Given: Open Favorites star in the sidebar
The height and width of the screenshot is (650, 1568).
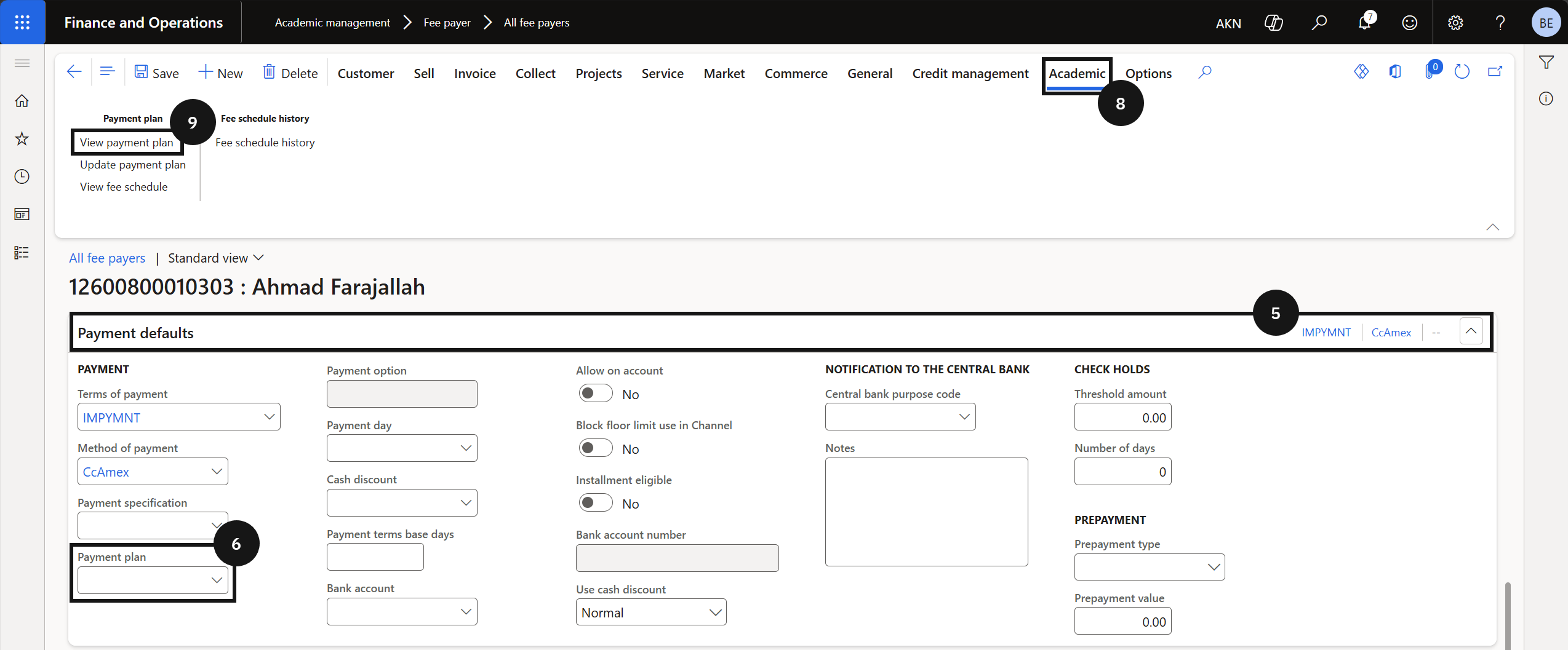Looking at the screenshot, I should (x=22, y=139).
